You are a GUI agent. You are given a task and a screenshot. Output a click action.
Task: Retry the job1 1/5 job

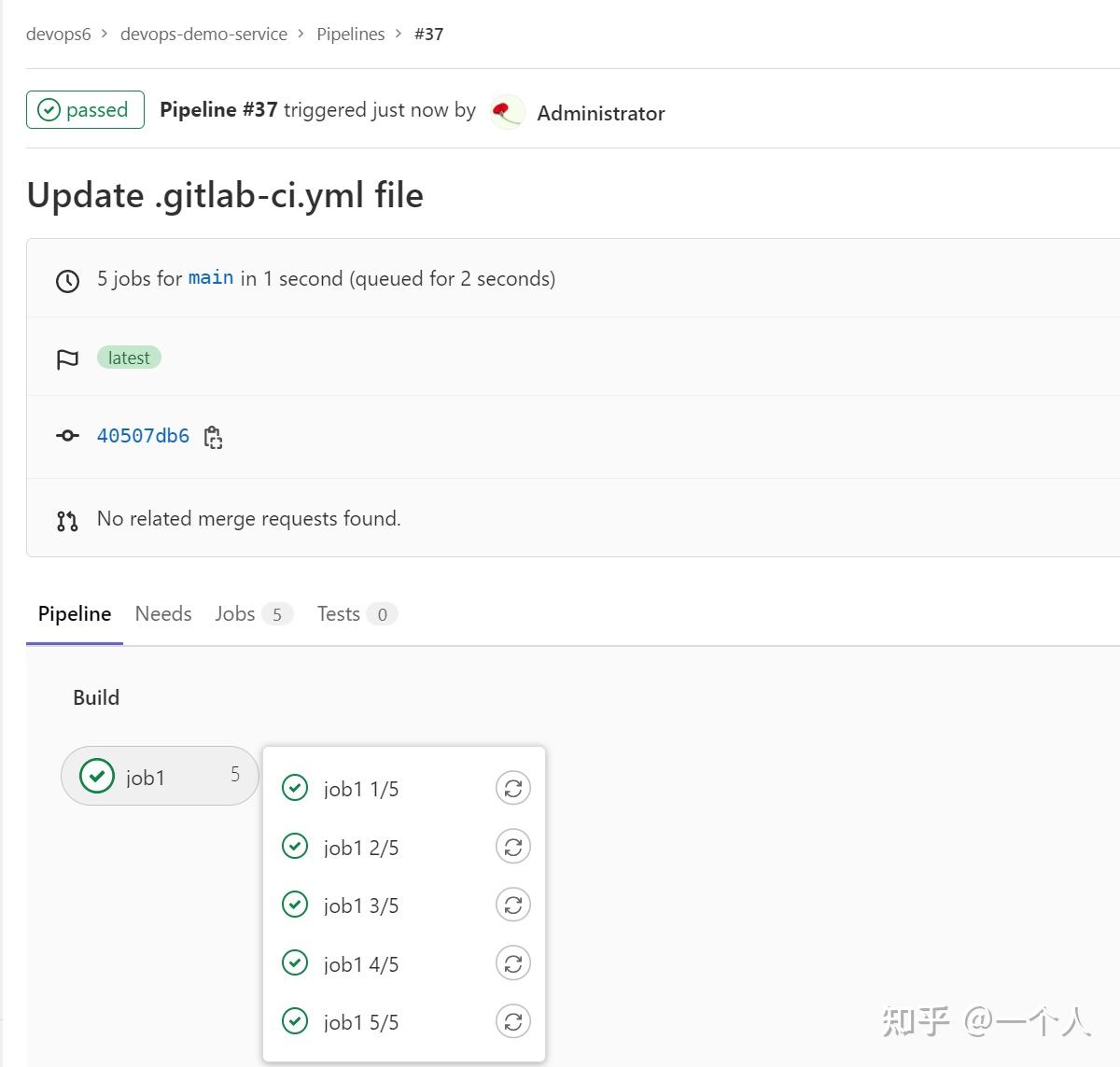tap(512, 788)
